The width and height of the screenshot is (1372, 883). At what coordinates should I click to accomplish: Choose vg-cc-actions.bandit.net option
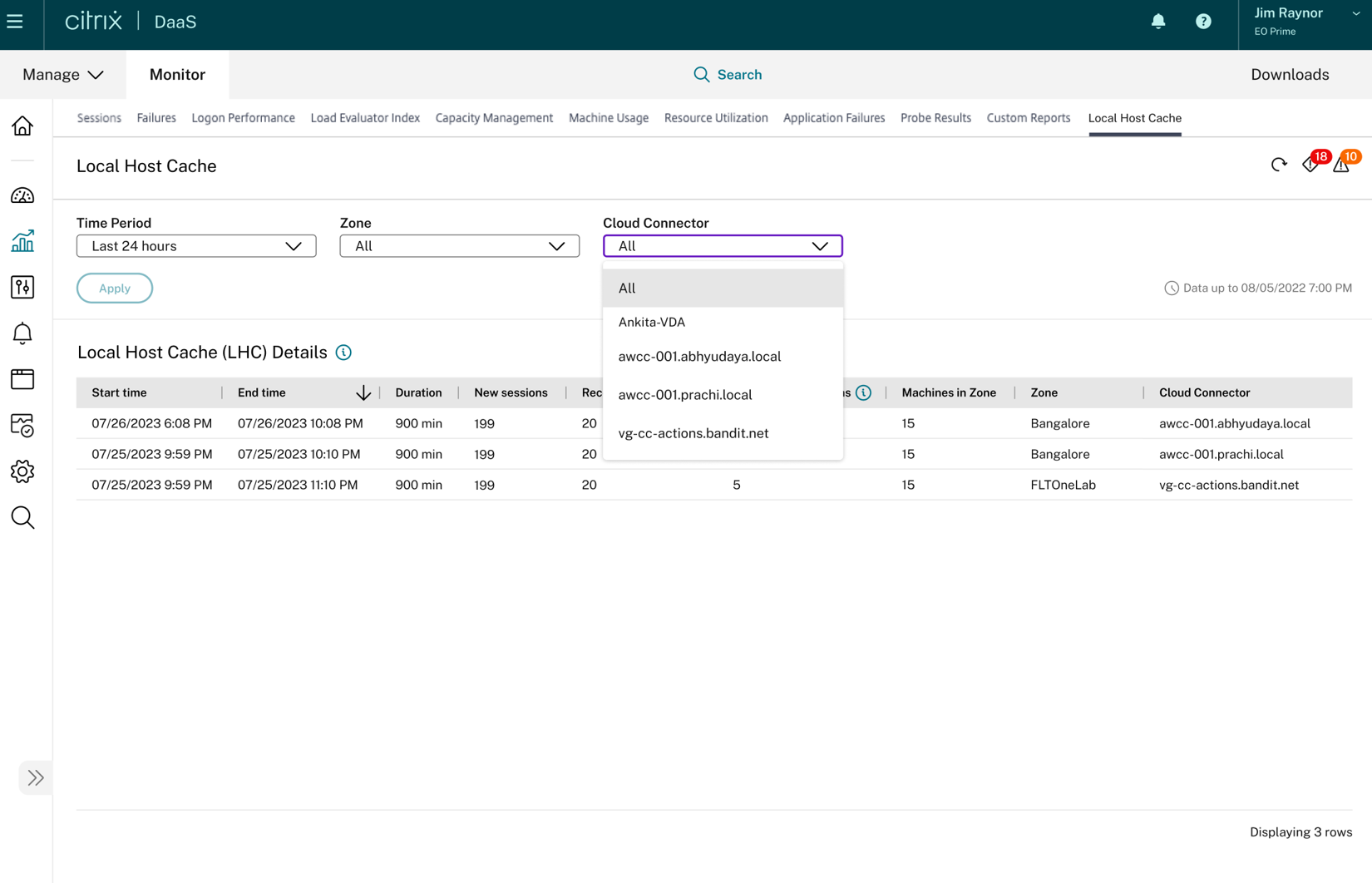693,433
